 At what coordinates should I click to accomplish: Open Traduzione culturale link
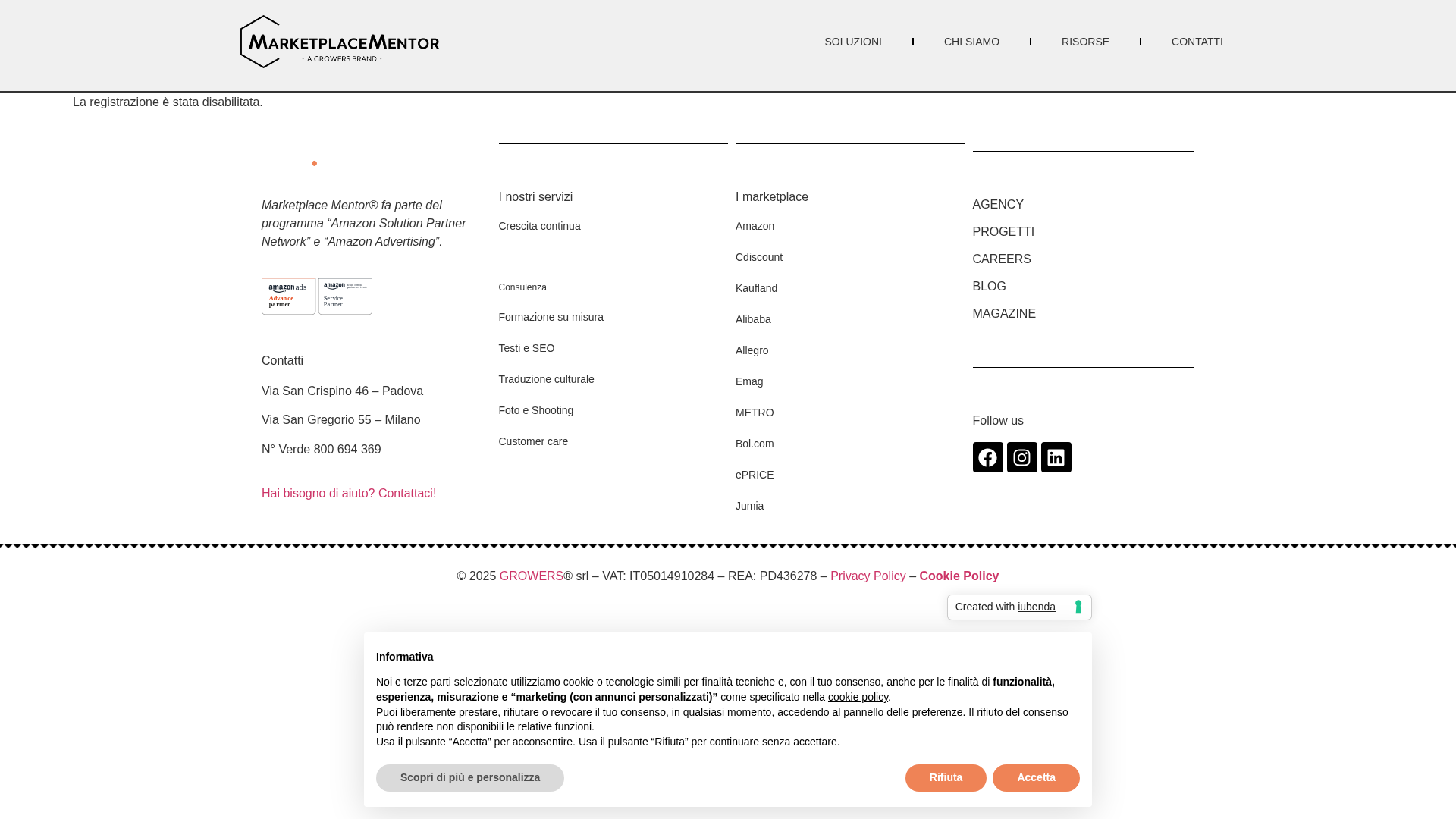(x=546, y=379)
